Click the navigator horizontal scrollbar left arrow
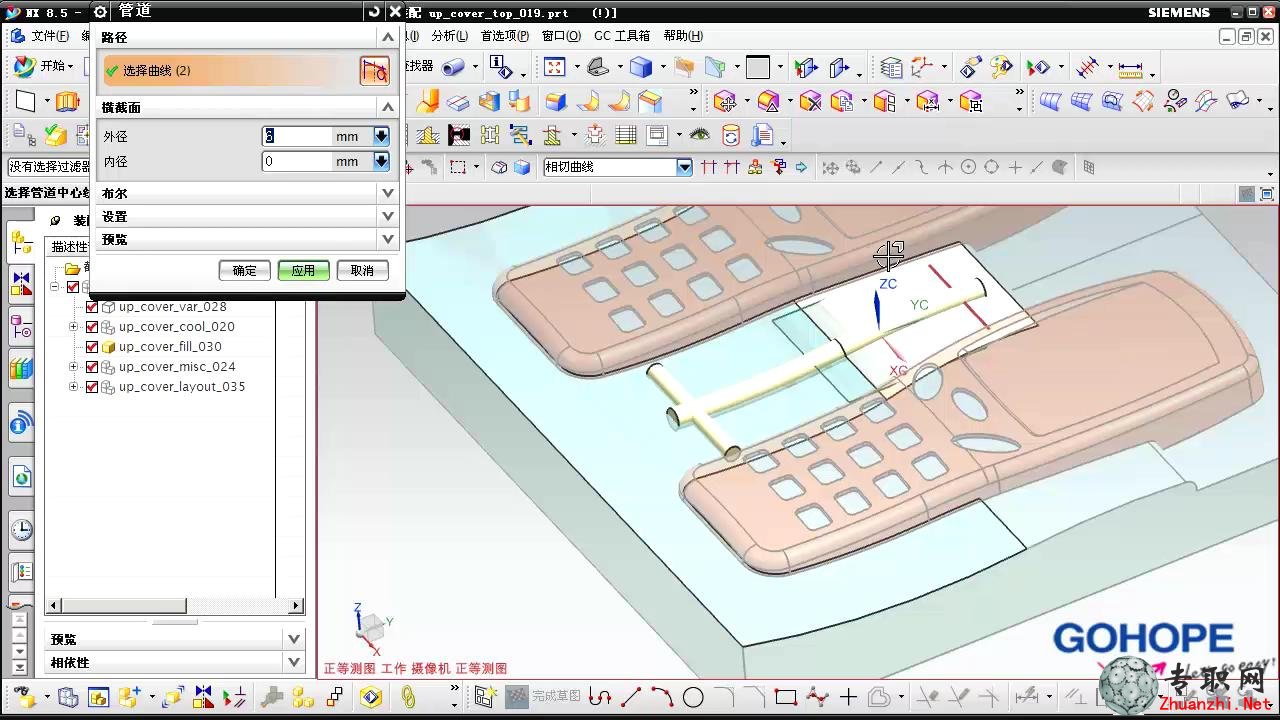Screen dimensions: 1280x720 (55, 605)
